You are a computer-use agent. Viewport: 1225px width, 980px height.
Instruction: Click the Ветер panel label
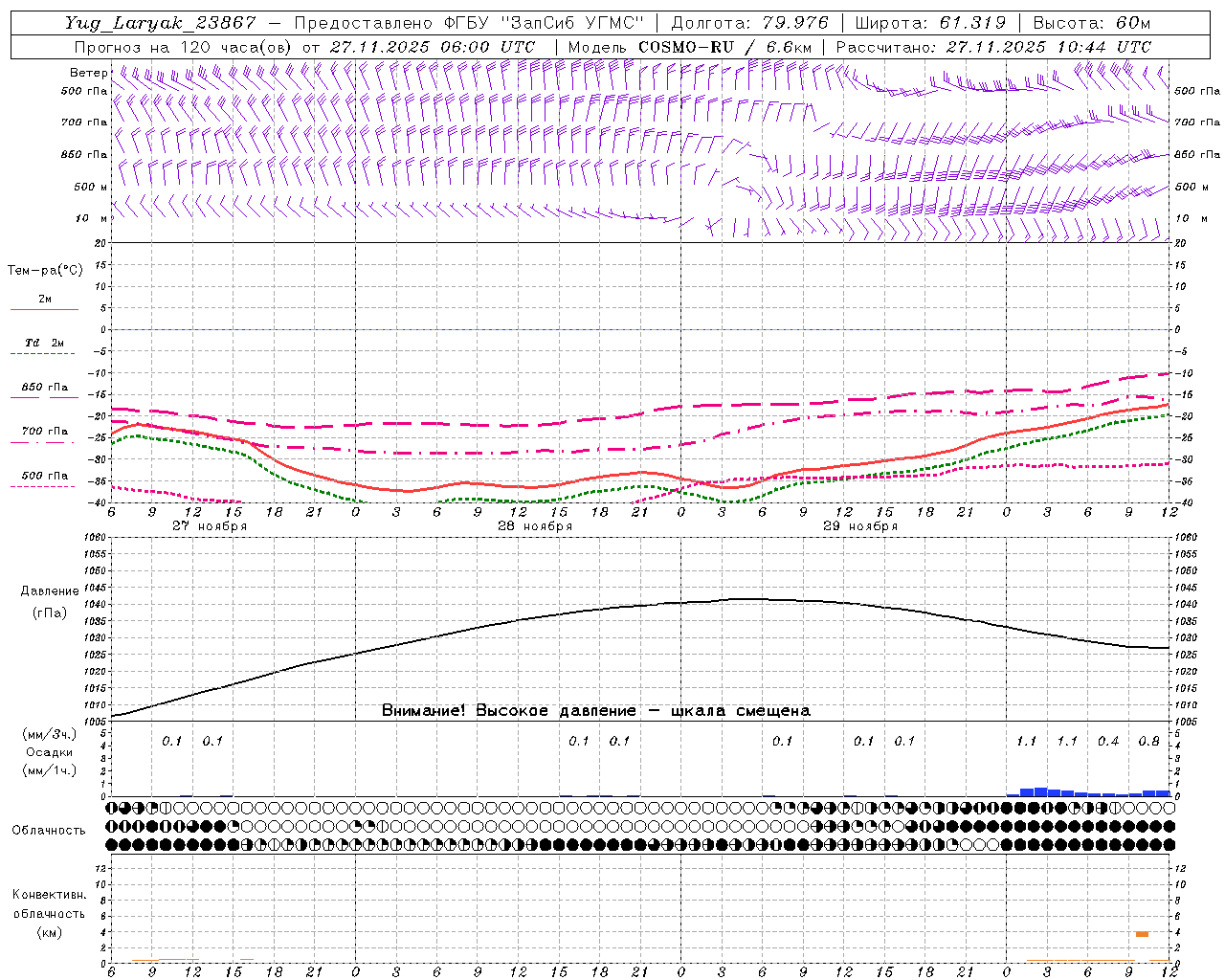pyautogui.click(x=88, y=73)
